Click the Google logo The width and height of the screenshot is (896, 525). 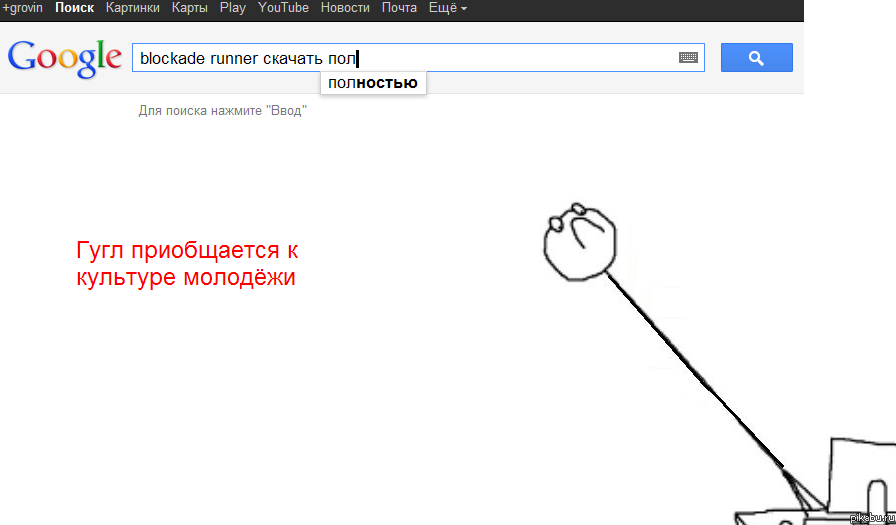click(65, 58)
